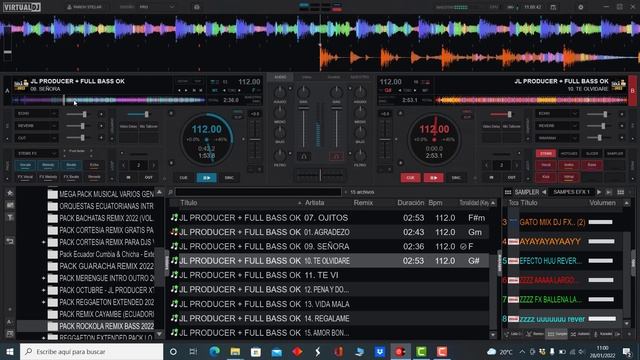Open Windows Task View from the taskbar
640x360 pixels.
pos(193,351)
